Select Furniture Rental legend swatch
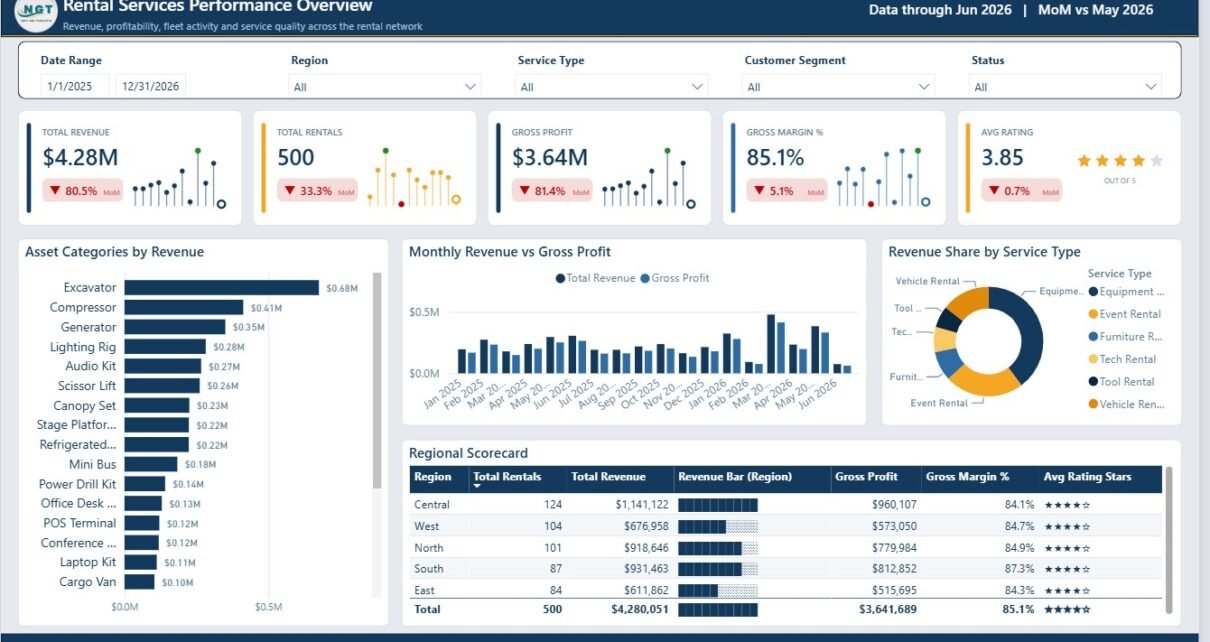The image size is (1210, 642). click(x=1093, y=337)
